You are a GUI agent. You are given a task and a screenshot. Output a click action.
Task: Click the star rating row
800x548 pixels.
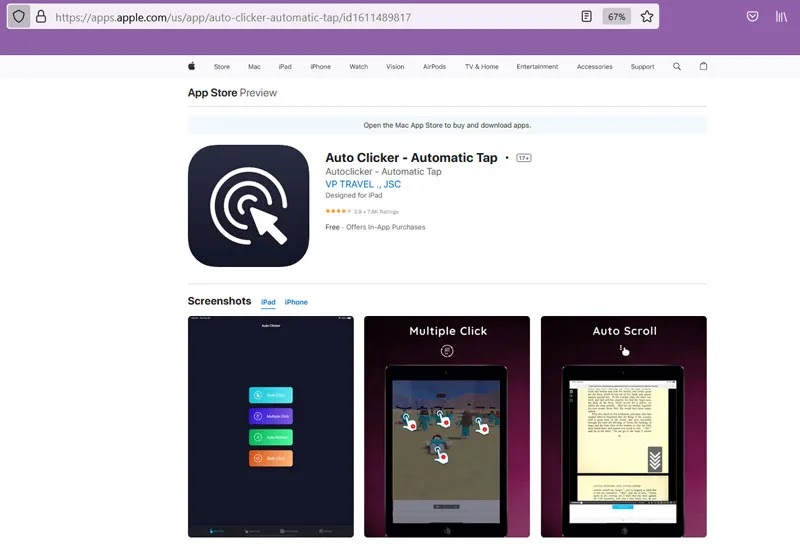(362, 211)
